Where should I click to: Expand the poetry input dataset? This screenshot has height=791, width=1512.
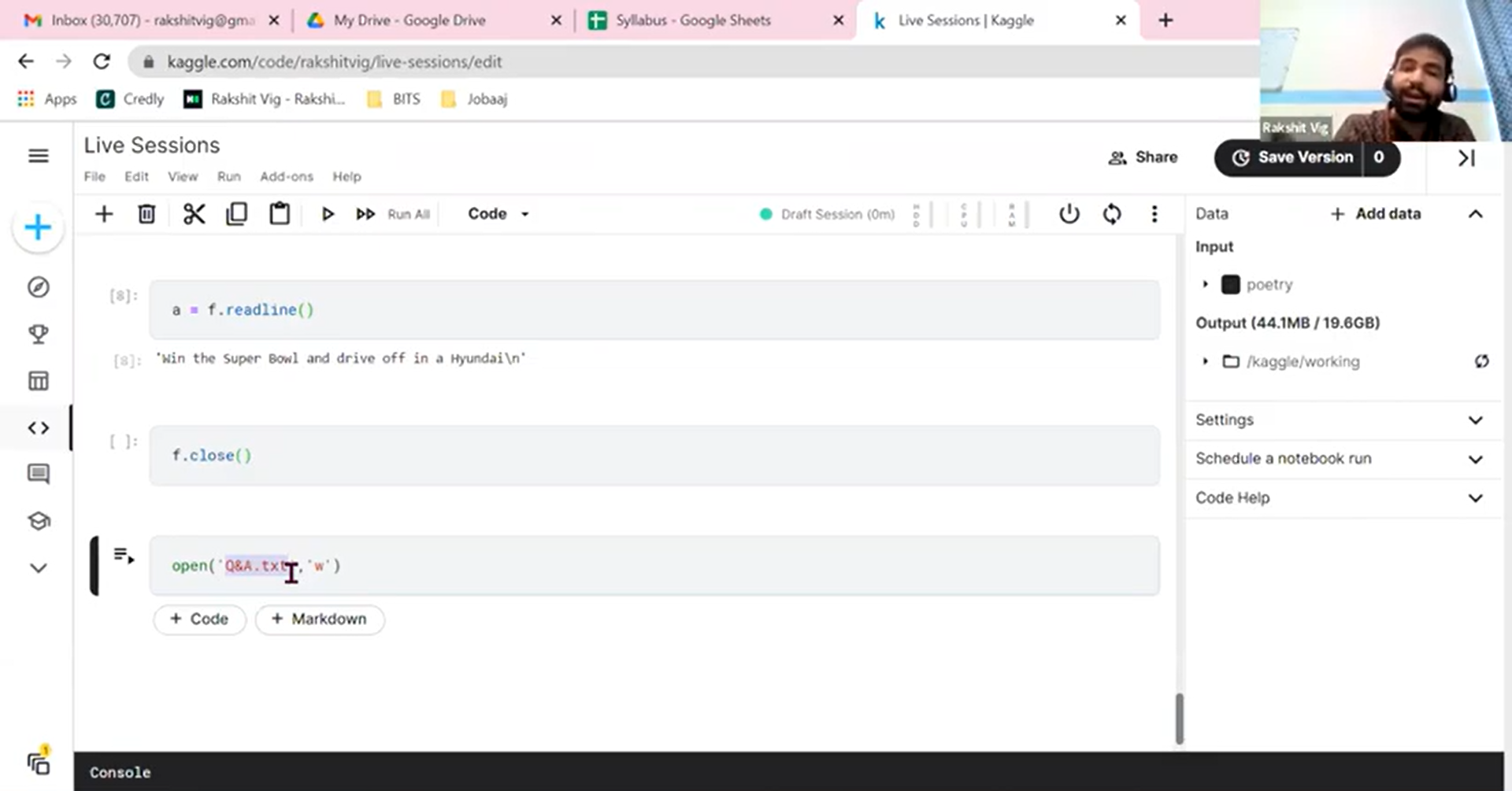click(1205, 284)
